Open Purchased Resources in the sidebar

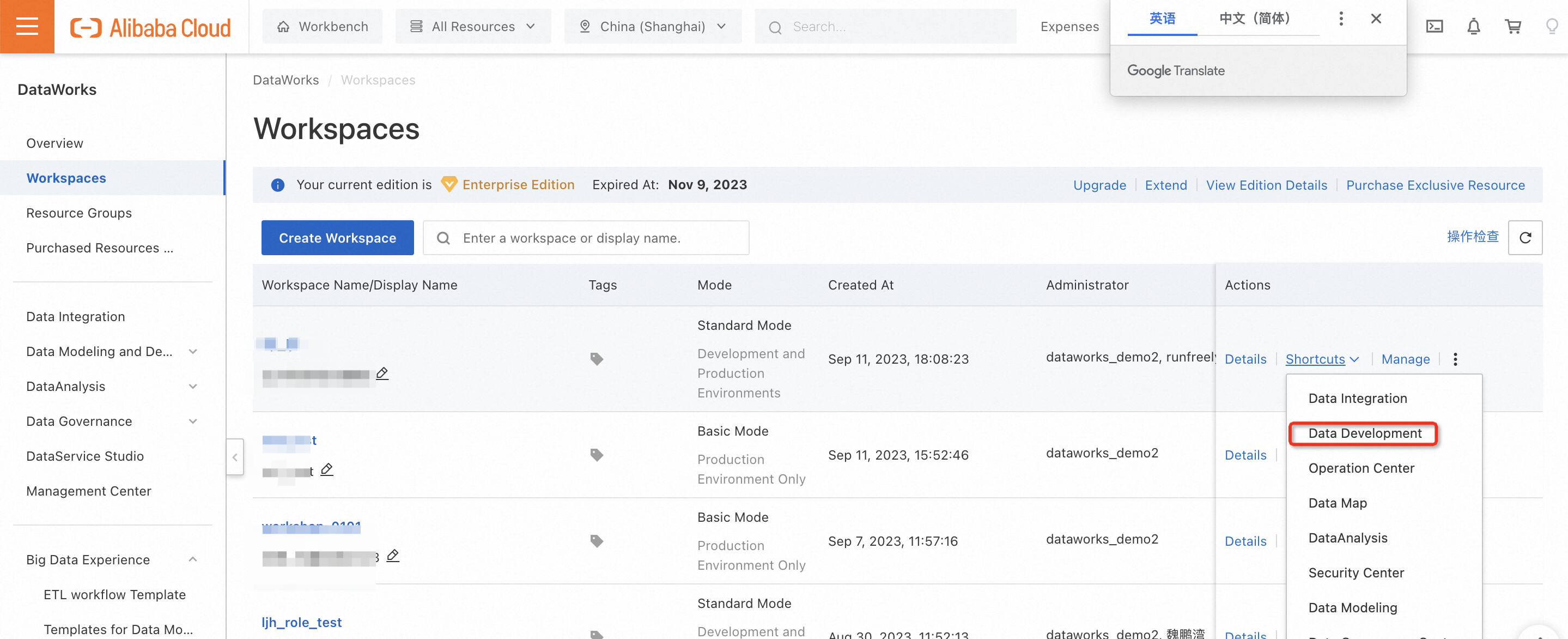click(x=99, y=248)
